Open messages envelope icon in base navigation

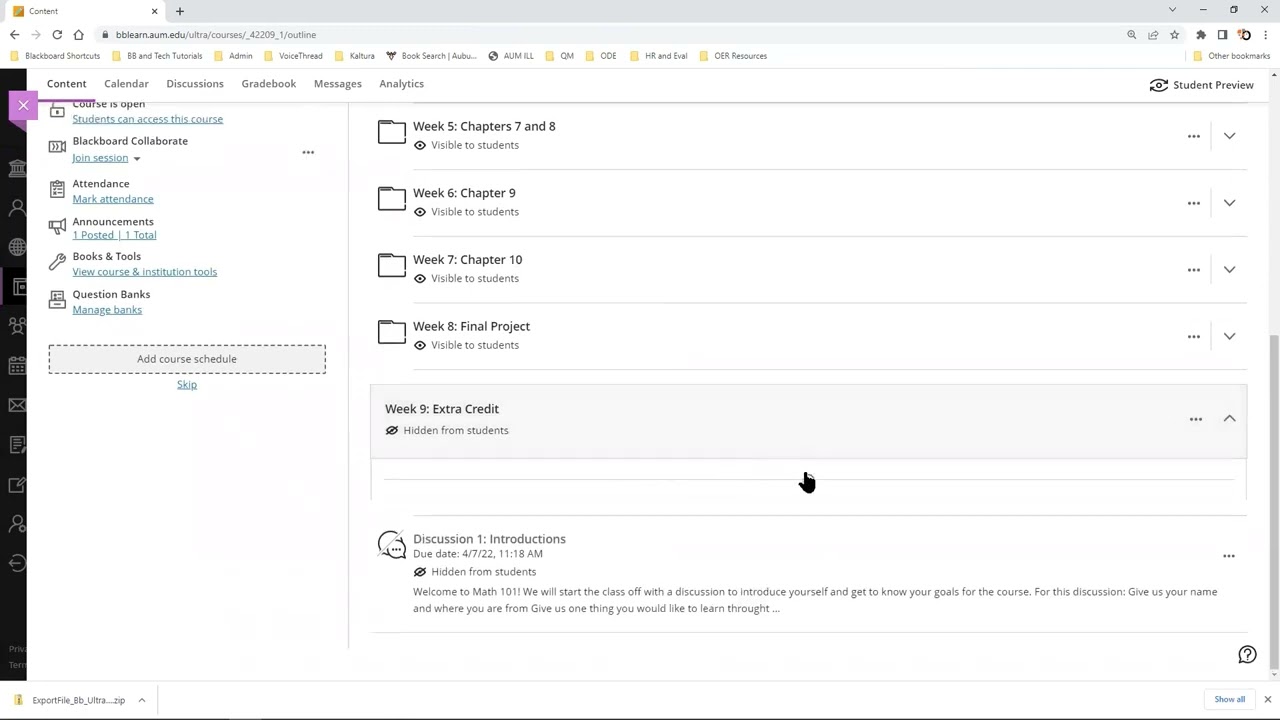pyautogui.click(x=17, y=405)
